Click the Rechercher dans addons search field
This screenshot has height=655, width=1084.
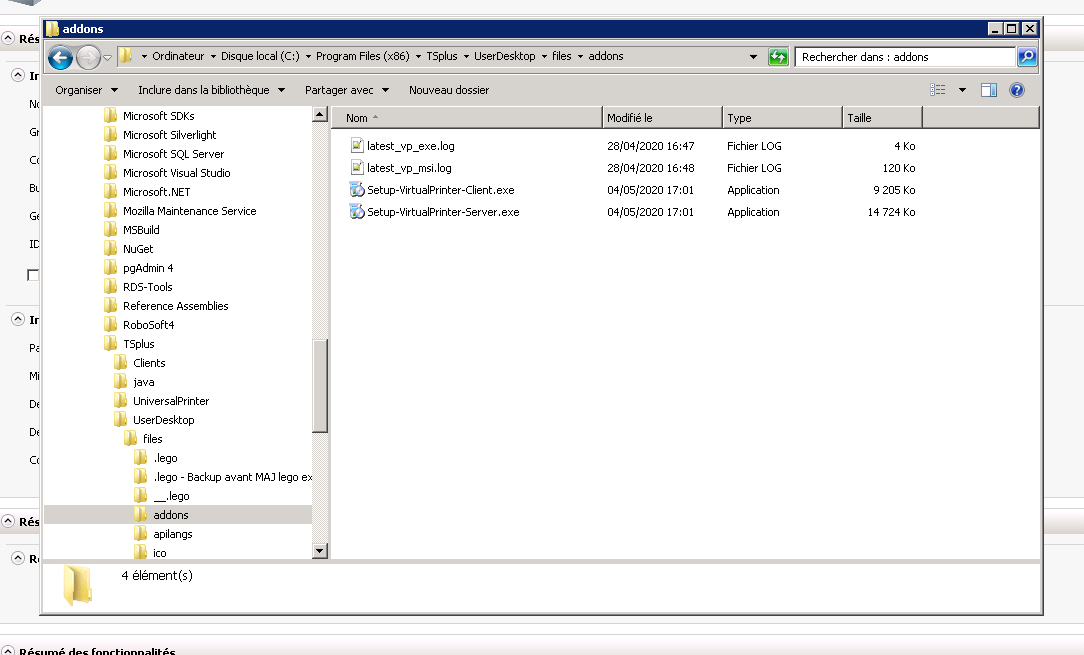900,56
